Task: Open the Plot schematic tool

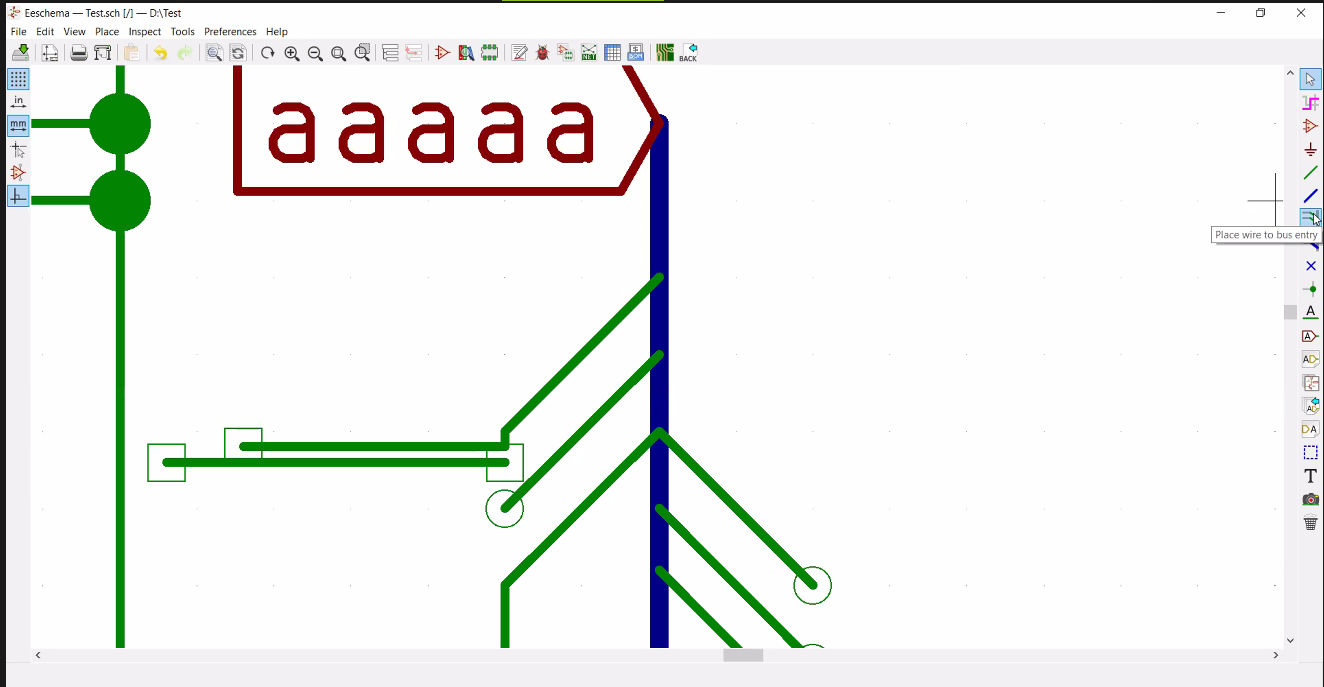Action: pyautogui.click(x=102, y=53)
